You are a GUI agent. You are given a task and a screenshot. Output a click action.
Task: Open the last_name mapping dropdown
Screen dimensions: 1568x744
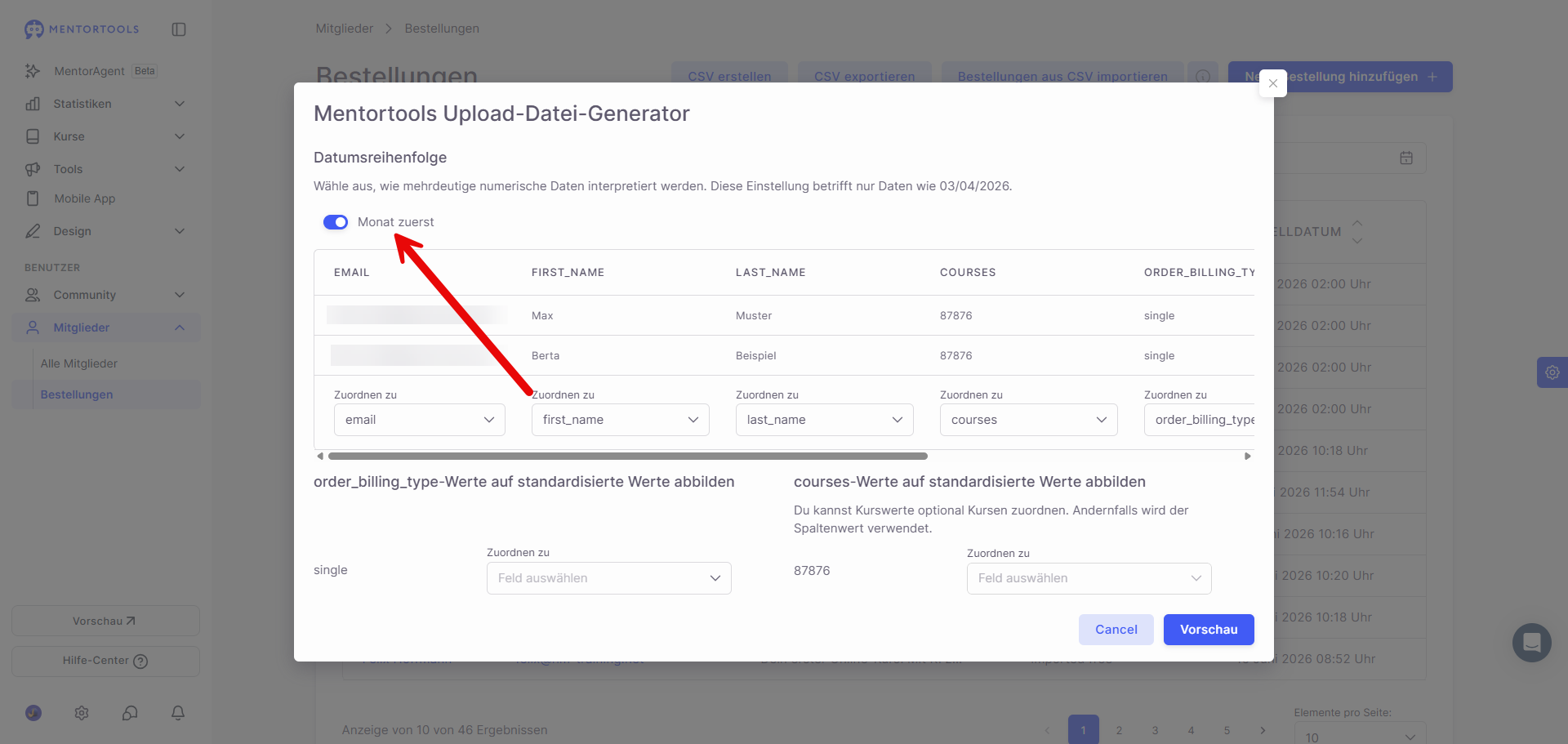825,420
